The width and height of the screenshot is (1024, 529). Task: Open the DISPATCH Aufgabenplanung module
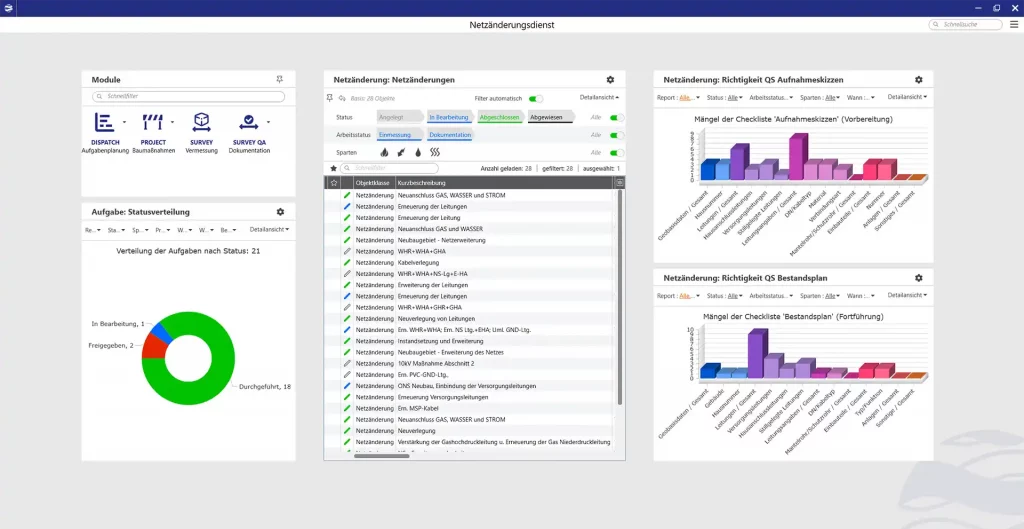[x=105, y=124]
